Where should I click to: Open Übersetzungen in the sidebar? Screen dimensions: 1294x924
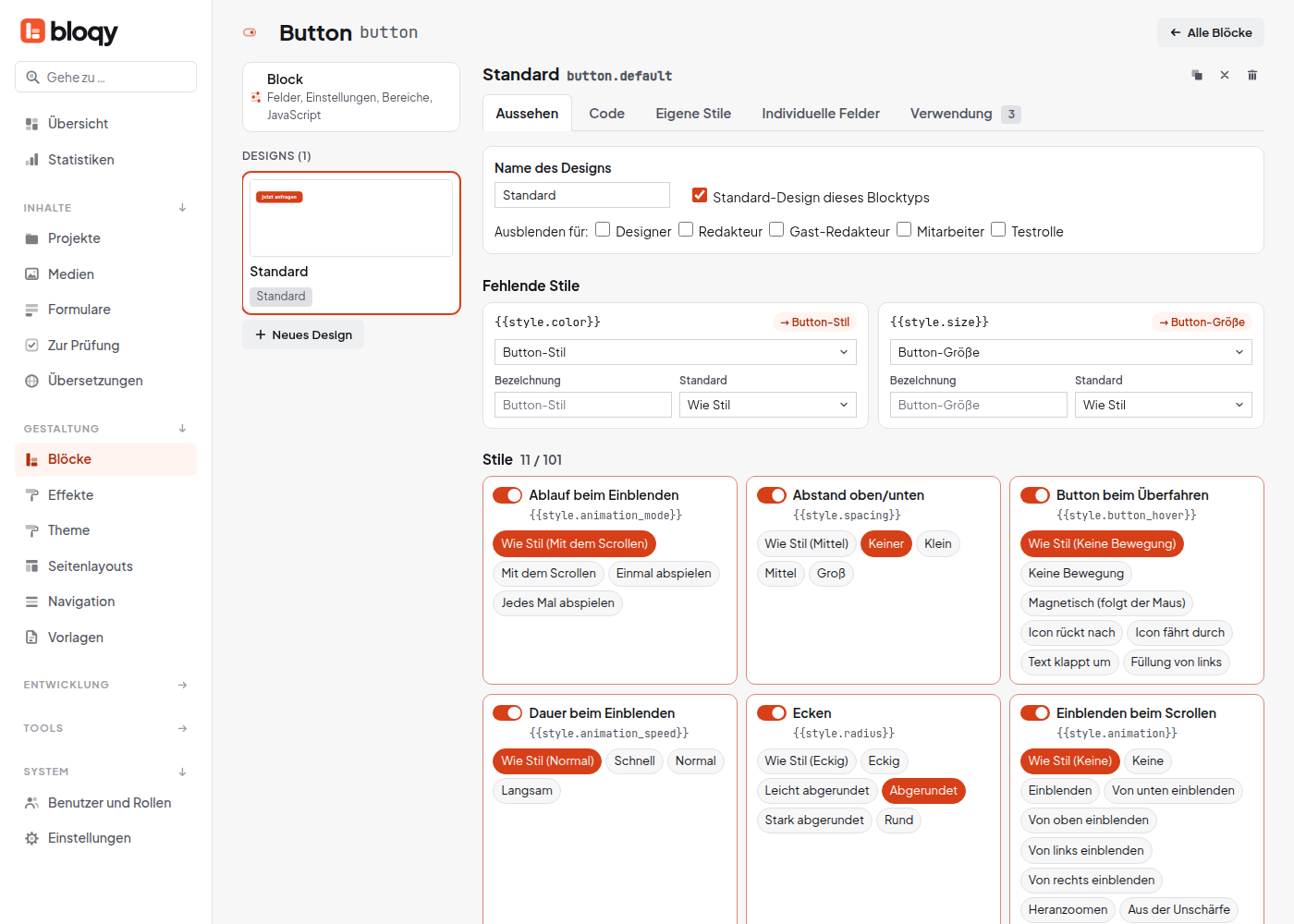click(105, 381)
